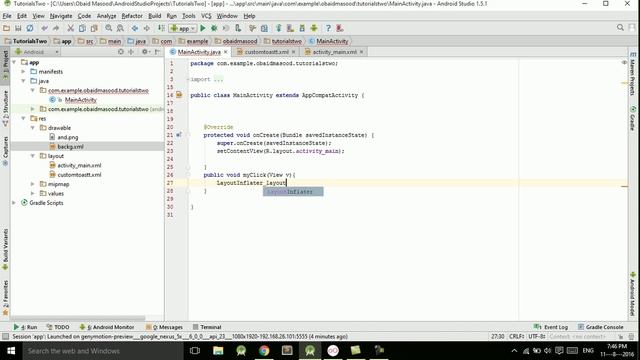Collapse the layout folder node
The height and width of the screenshot is (360, 640).
point(33,156)
